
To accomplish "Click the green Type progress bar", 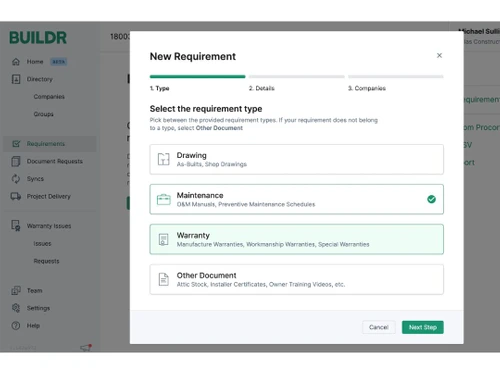I will click(197, 77).
